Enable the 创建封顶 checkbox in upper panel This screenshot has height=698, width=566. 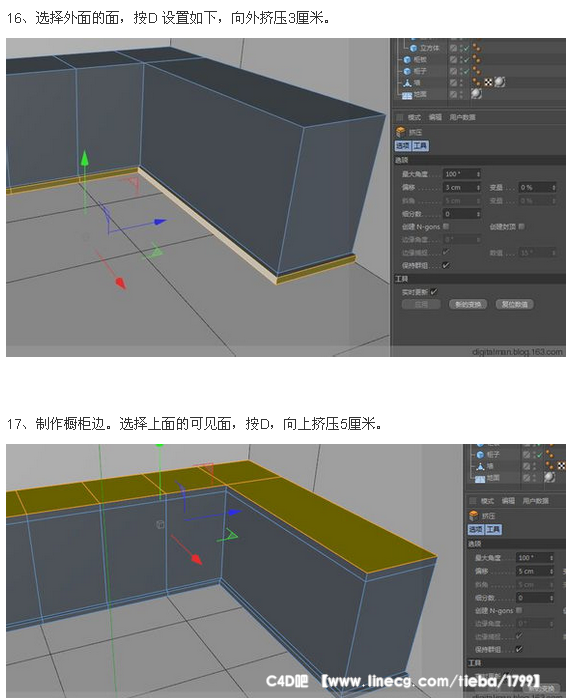tap(521, 227)
